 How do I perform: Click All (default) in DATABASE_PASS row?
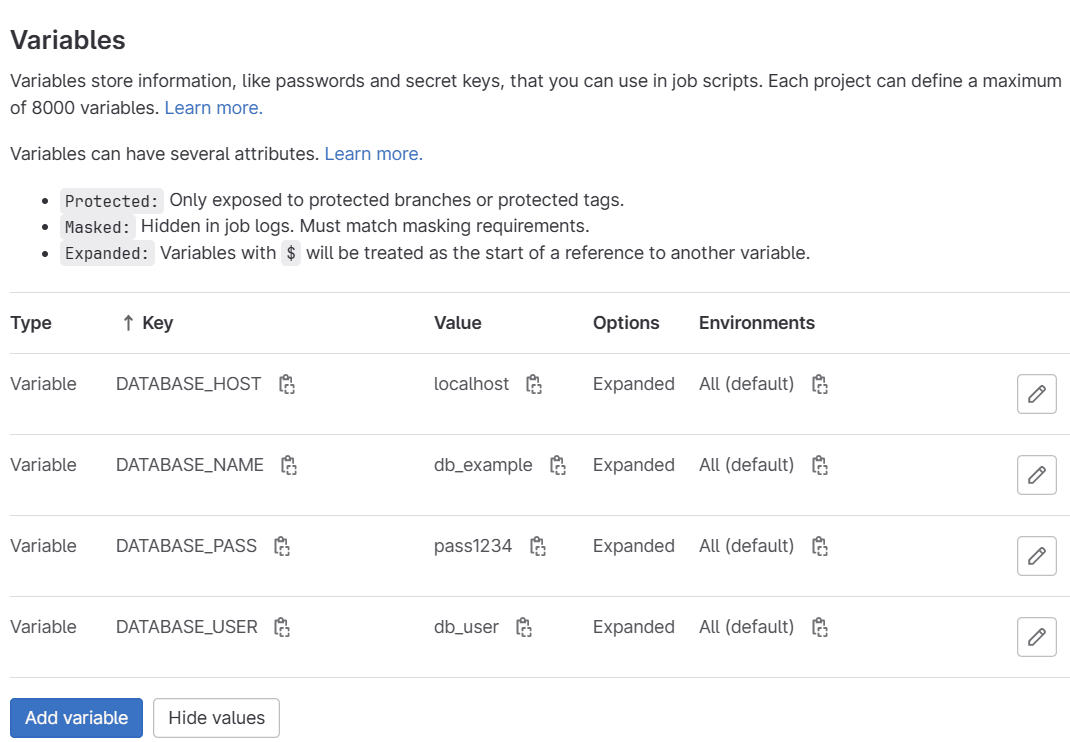click(747, 546)
